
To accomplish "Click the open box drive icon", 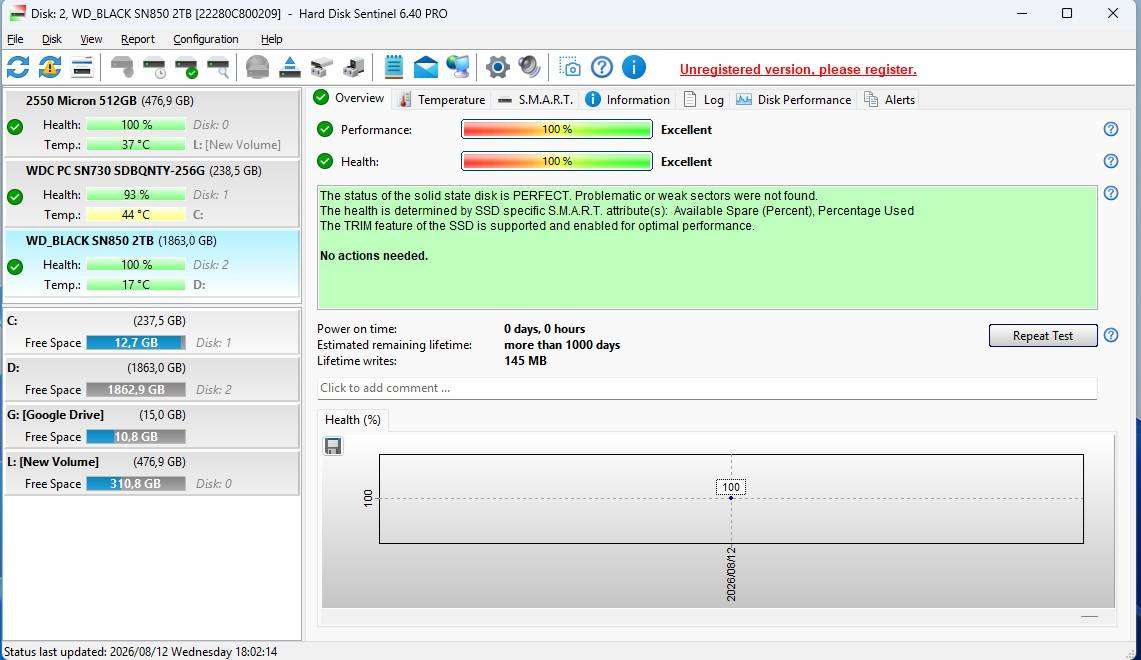I will coord(322,68).
